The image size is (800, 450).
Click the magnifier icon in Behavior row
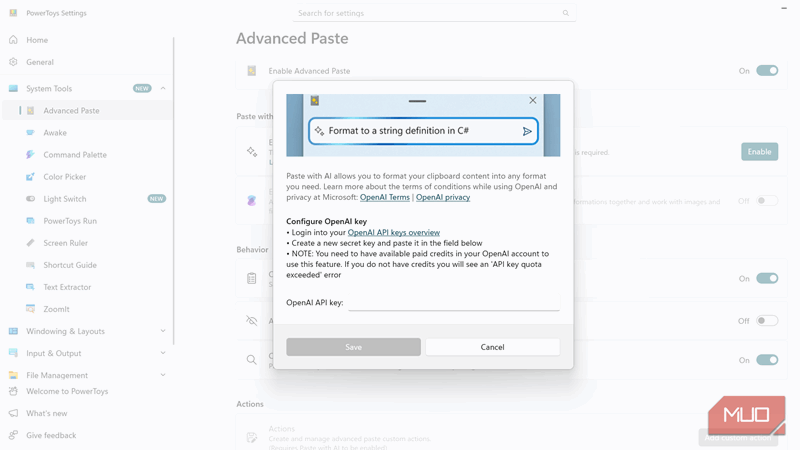[x=252, y=360]
